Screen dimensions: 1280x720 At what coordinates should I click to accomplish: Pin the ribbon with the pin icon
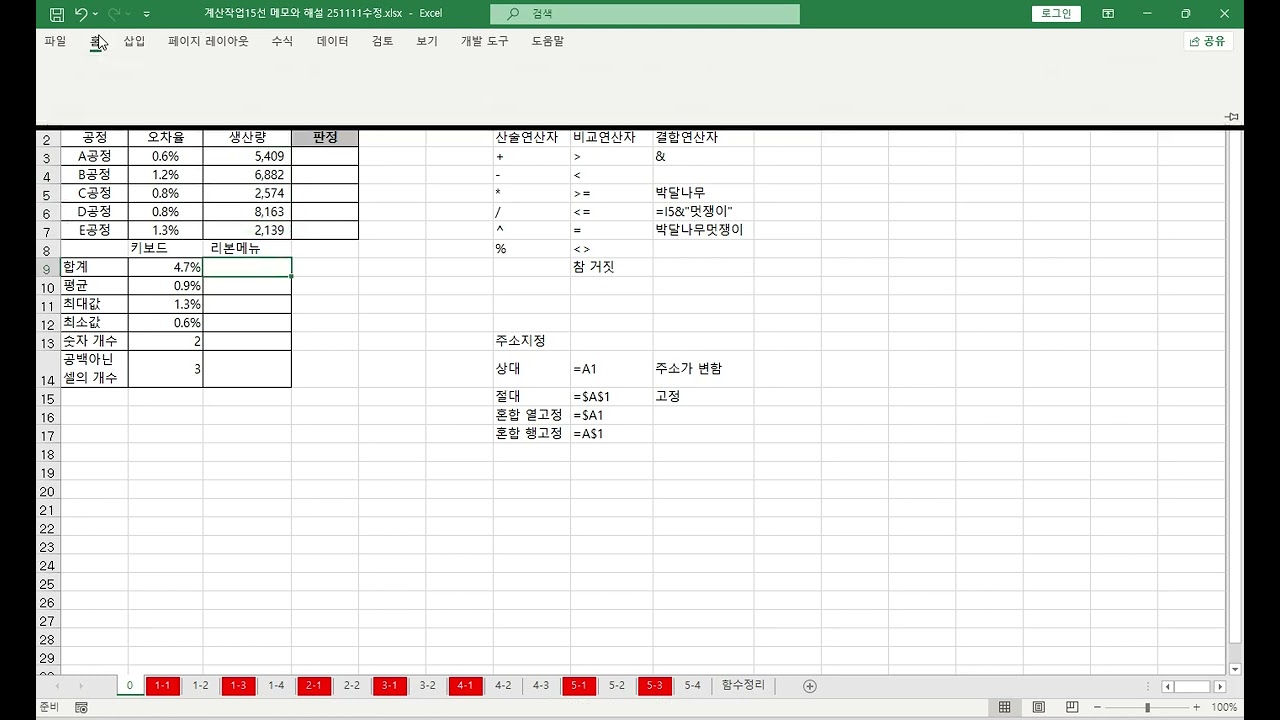click(x=1232, y=117)
